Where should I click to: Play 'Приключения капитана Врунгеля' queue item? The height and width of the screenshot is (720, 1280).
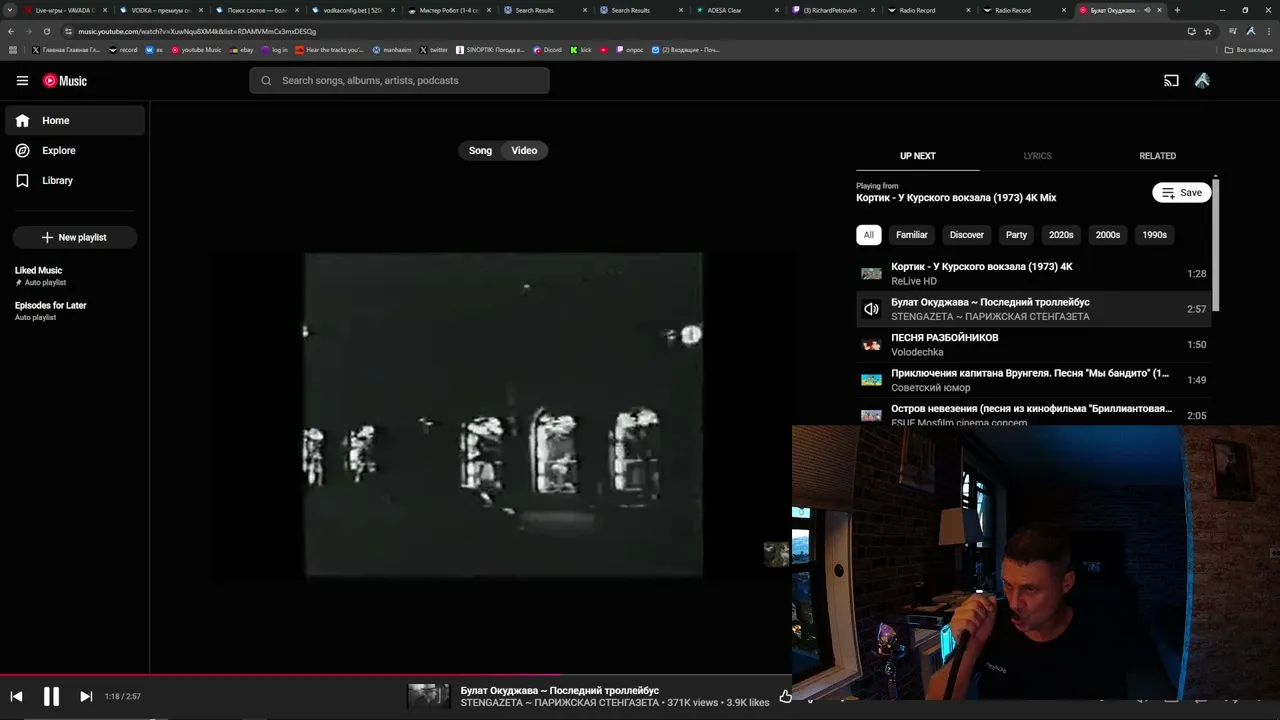tap(1034, 380)
